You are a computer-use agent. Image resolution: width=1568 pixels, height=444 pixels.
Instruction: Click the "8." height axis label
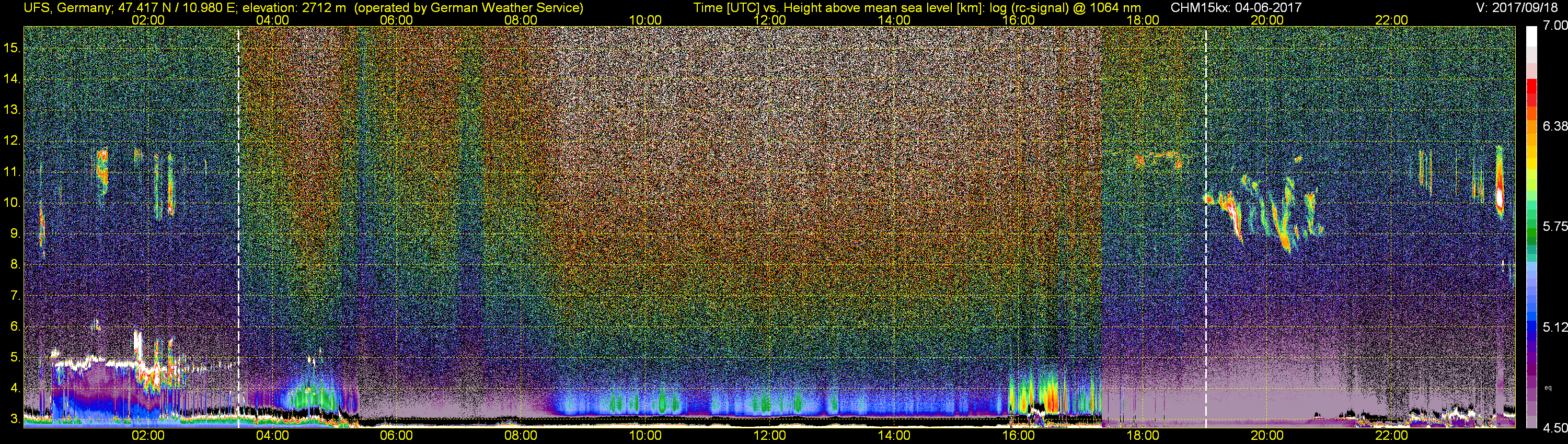point(15,265)
